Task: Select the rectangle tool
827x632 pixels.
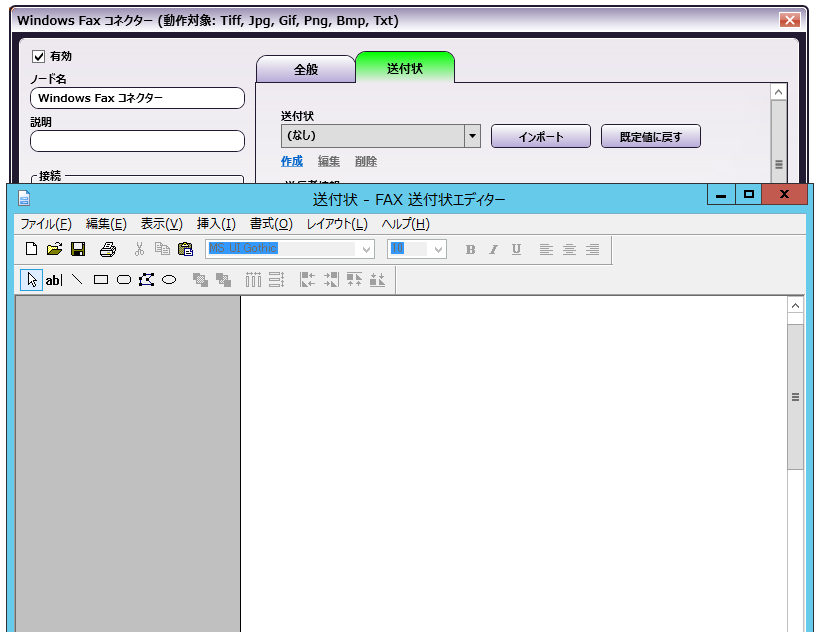Action: click(101, 280)
